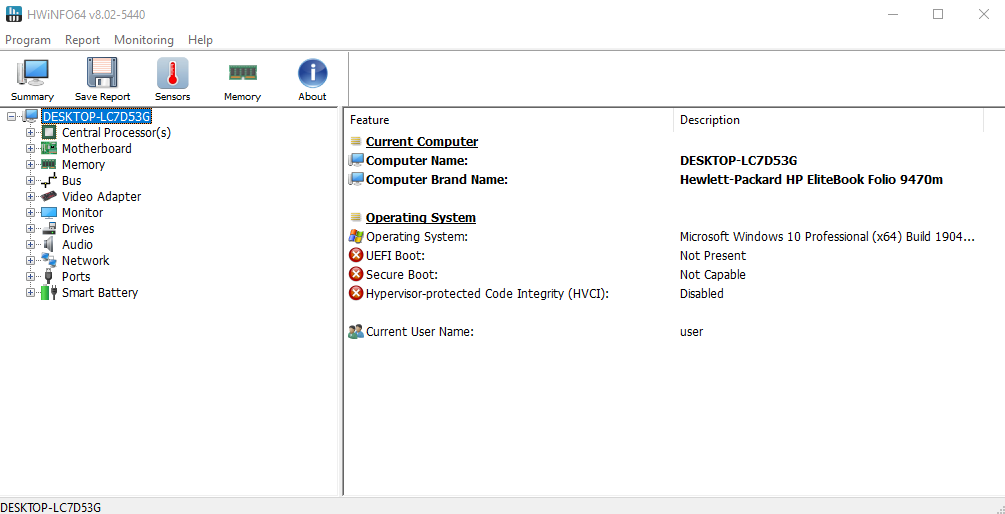Click the Current Computer section heading

(422, 142)
